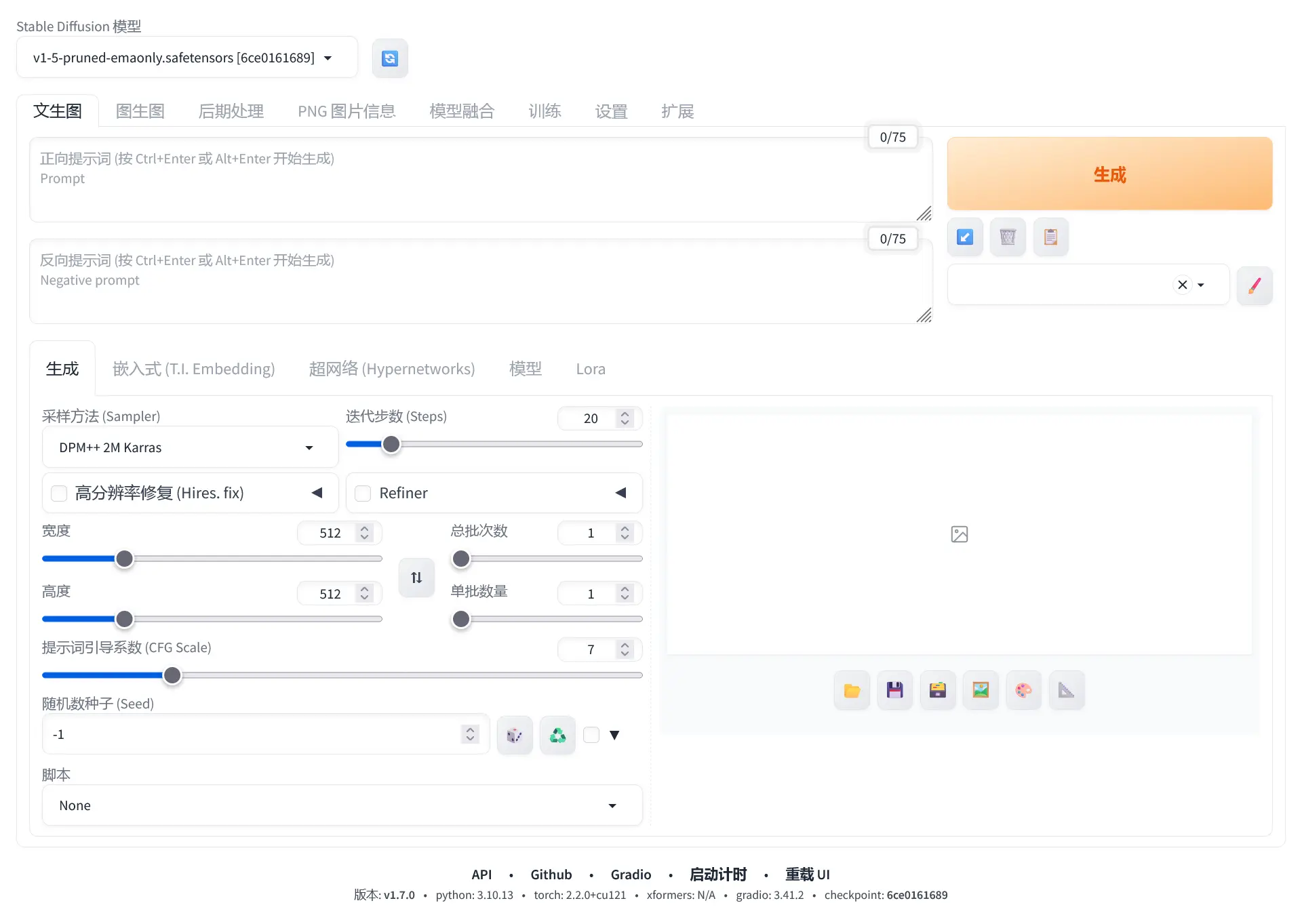The width and height of the screenshot is (1302, 924).
Task: Refresh the Stable Diffusion checkpoint list
Action: point(390,58)
